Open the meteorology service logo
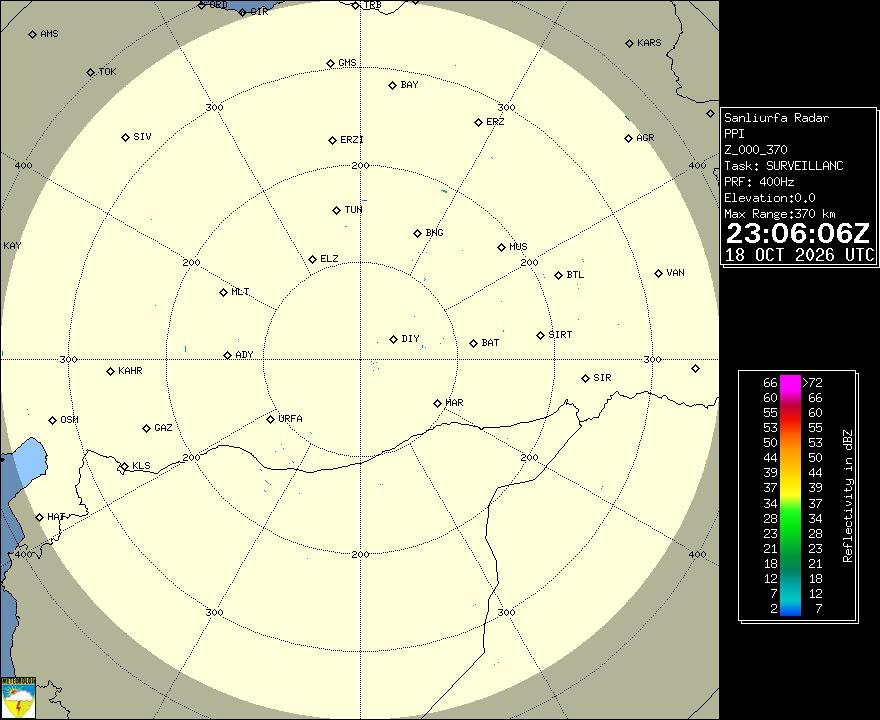The width and height of the screenshot is (880, 720). 19,698
